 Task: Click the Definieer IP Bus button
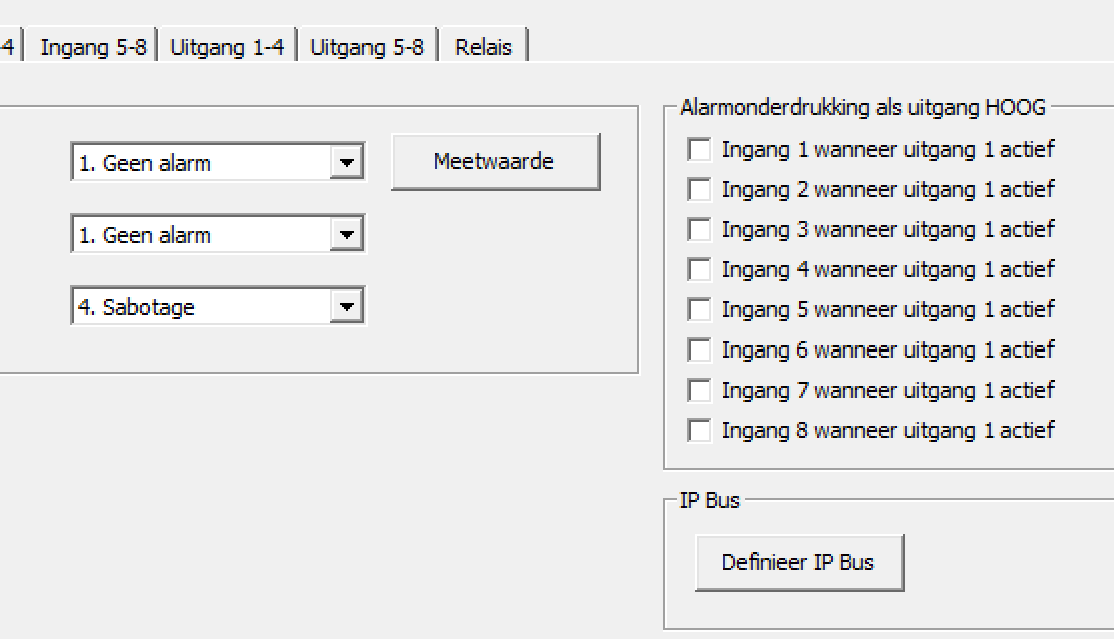pyautogui.click(x=798, y=563)
